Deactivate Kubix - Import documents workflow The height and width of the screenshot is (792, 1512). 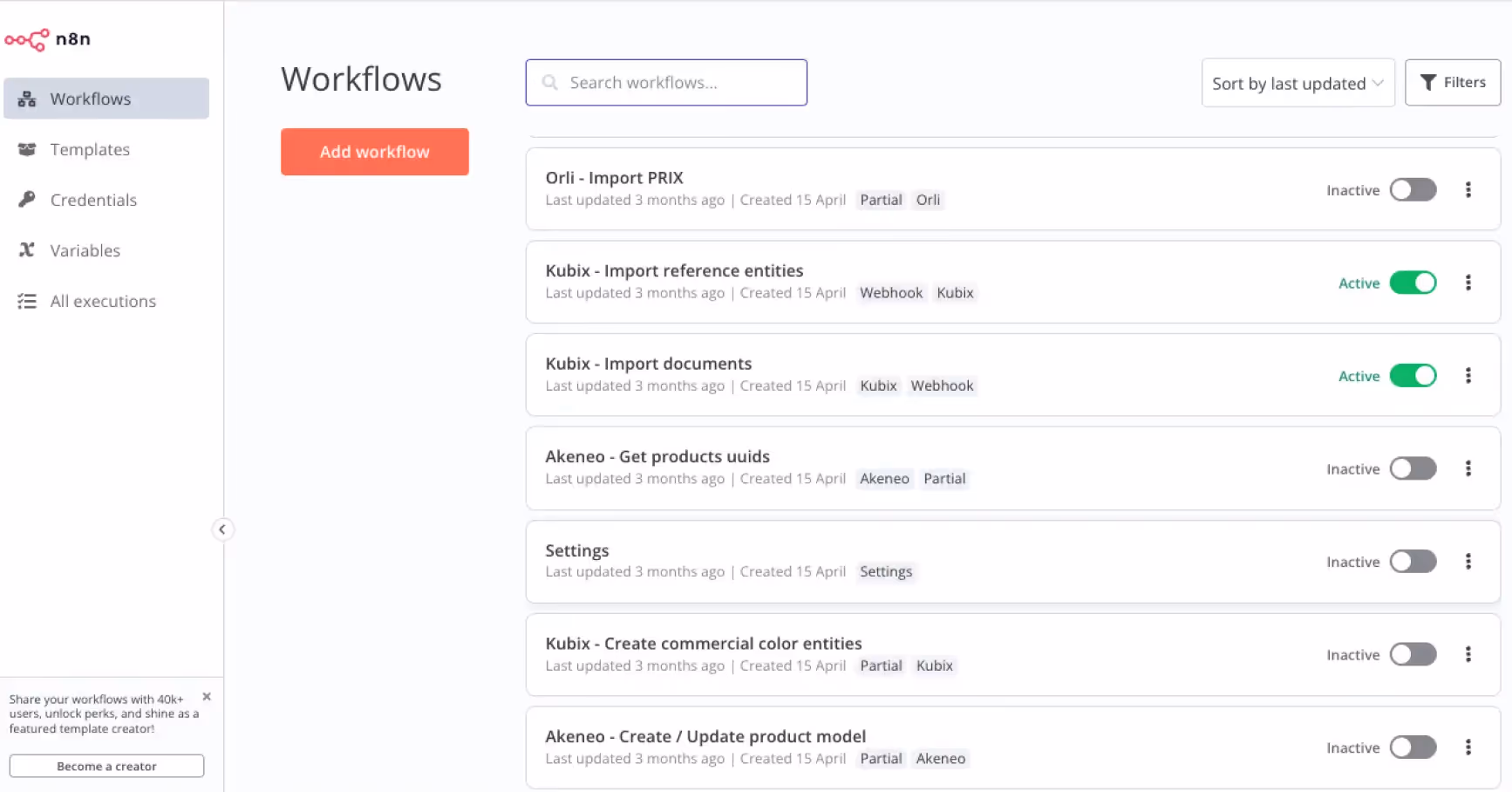click(1413, 376)
